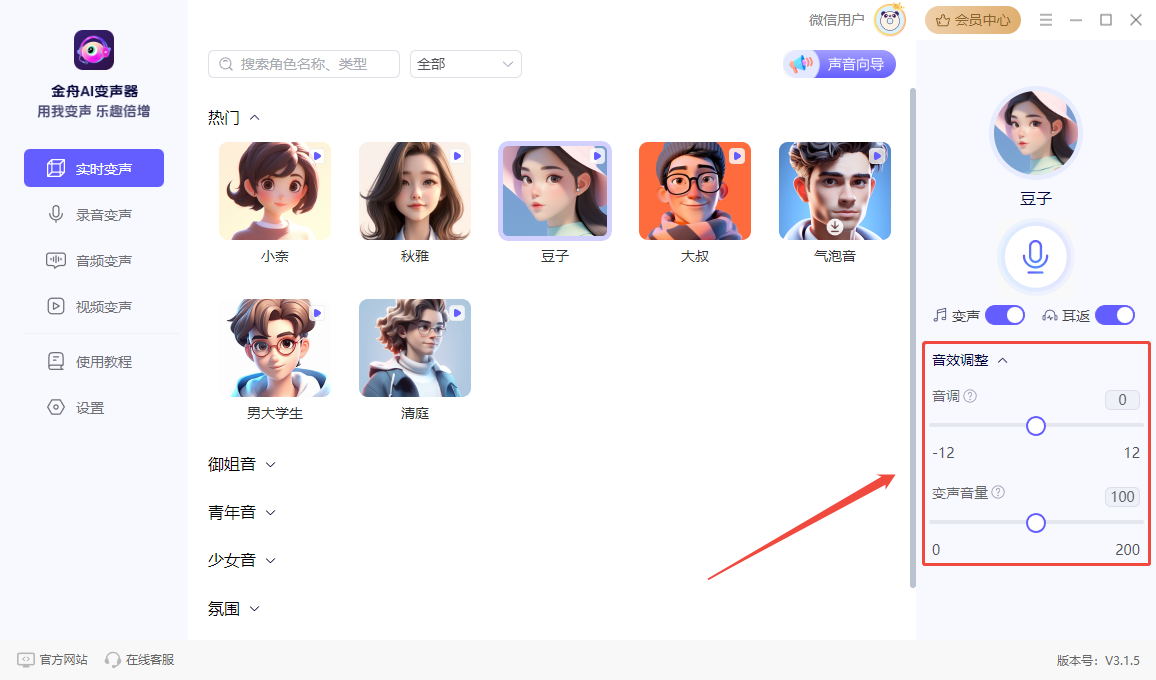Screen dimensions: 1156x680
Task: Maximize the application window
Action: (x=1106, y=20)
